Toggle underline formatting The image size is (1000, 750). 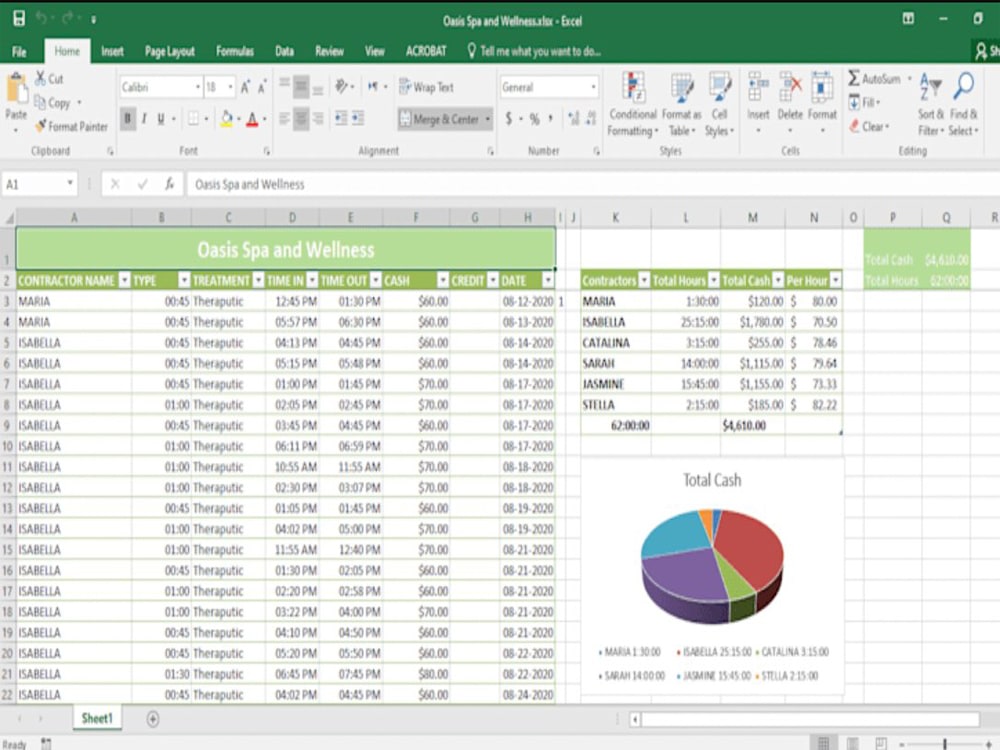pos(159,118)
